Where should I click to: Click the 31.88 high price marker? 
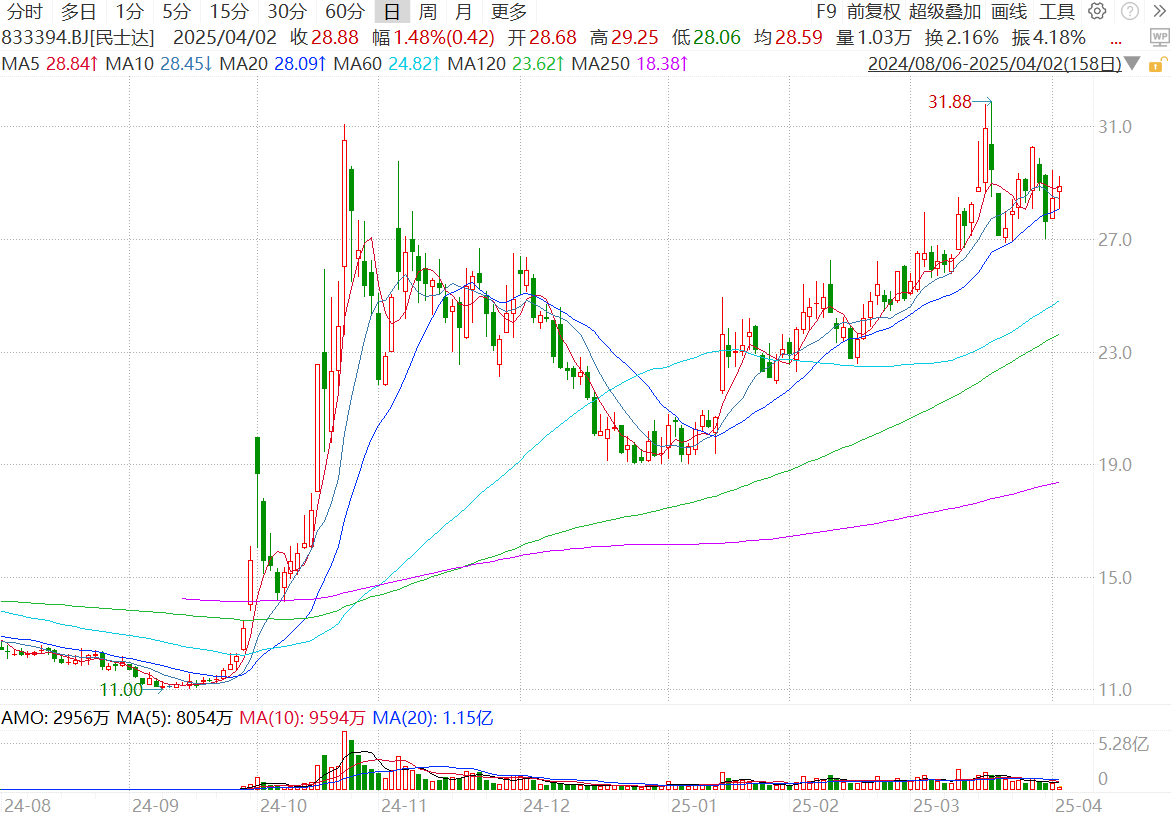tap(949, 102)
